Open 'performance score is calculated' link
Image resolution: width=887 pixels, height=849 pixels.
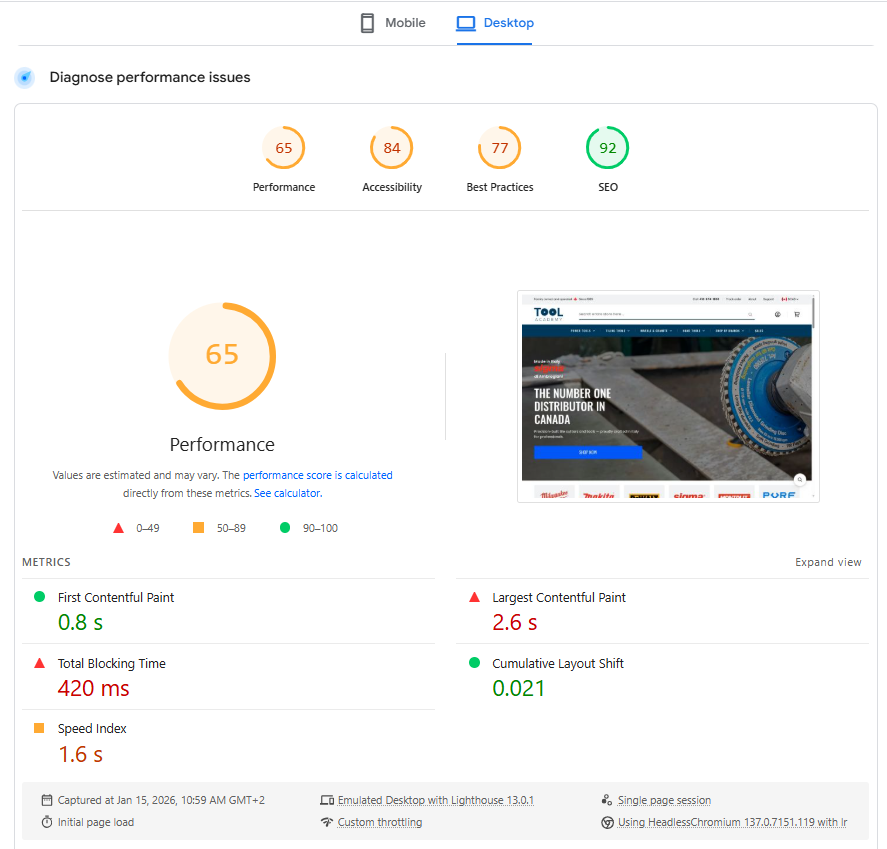tap(317, 475)
